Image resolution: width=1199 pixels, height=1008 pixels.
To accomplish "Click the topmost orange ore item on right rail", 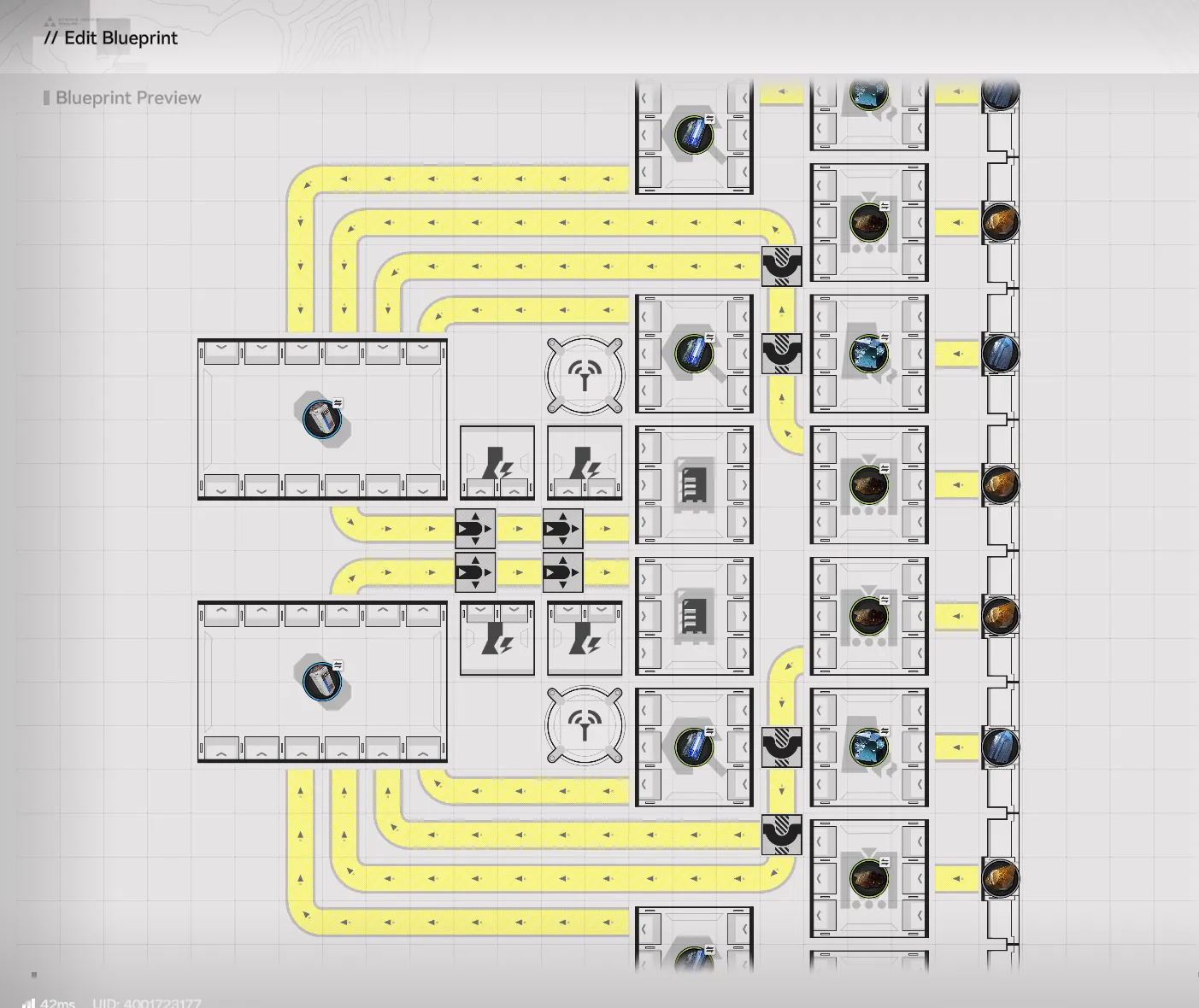I will [999, 222].
